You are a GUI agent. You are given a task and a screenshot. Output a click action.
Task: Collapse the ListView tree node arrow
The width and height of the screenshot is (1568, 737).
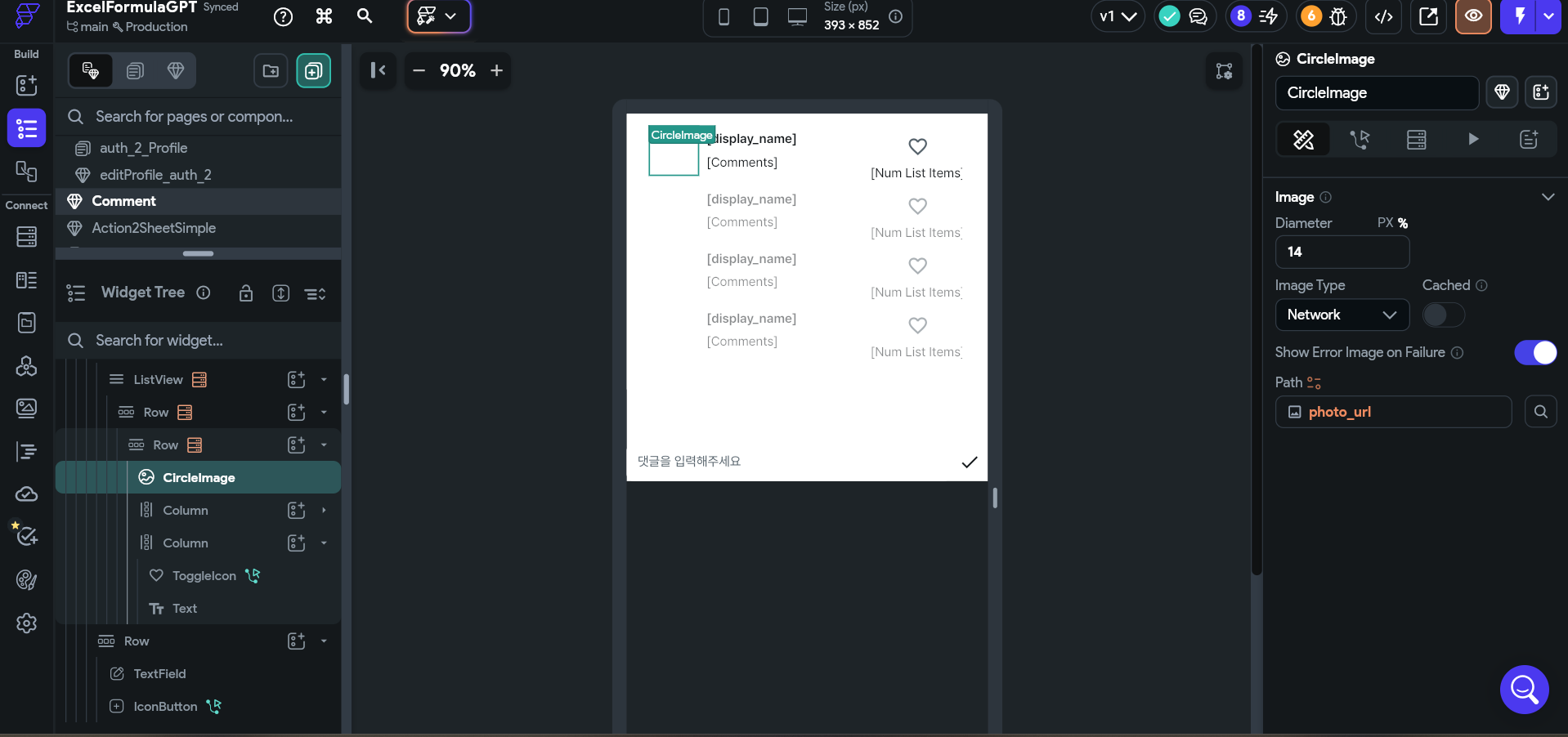coord(324,379)
